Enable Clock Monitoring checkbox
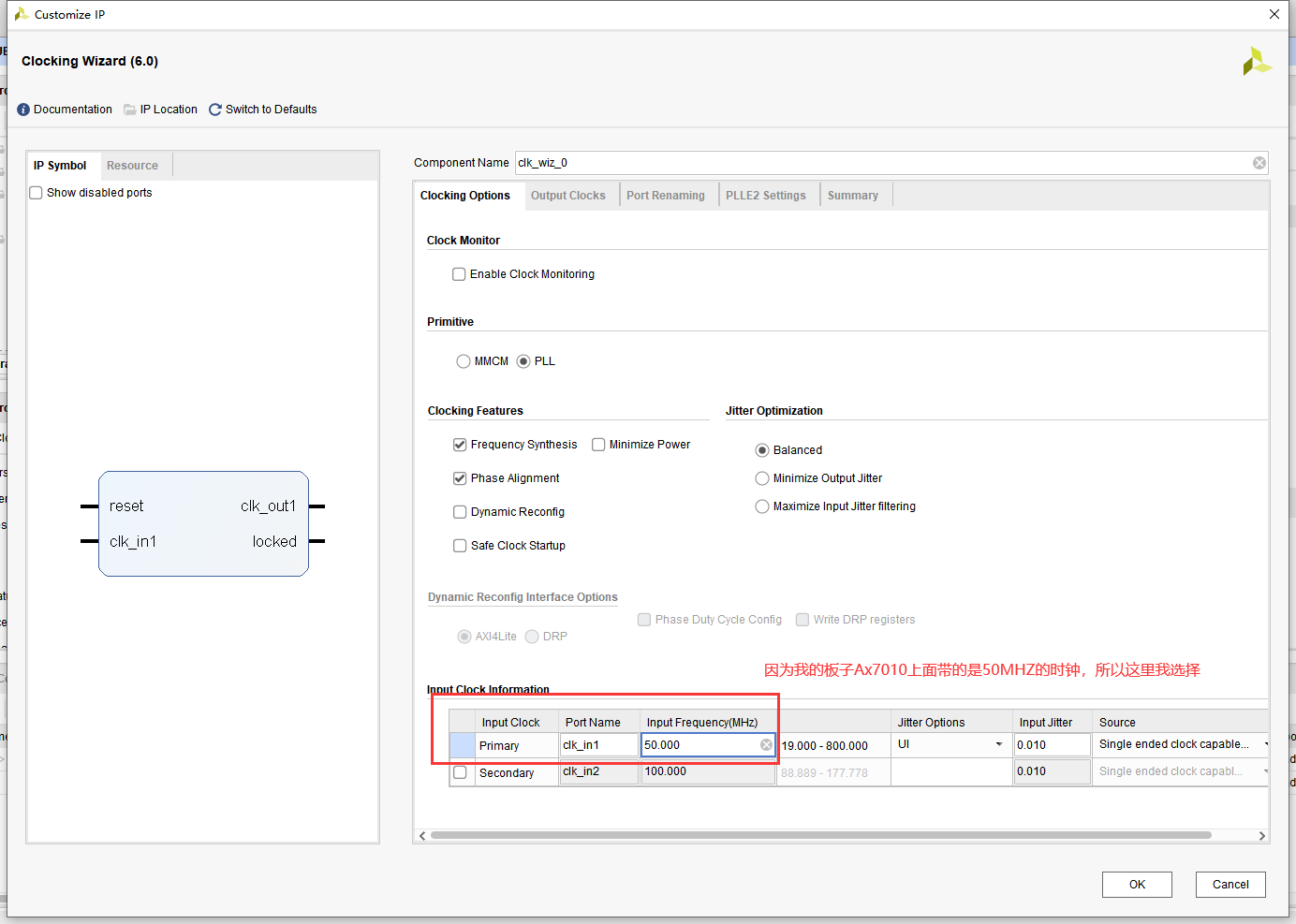The image size is (1296, 924). [x=459, y=274]
